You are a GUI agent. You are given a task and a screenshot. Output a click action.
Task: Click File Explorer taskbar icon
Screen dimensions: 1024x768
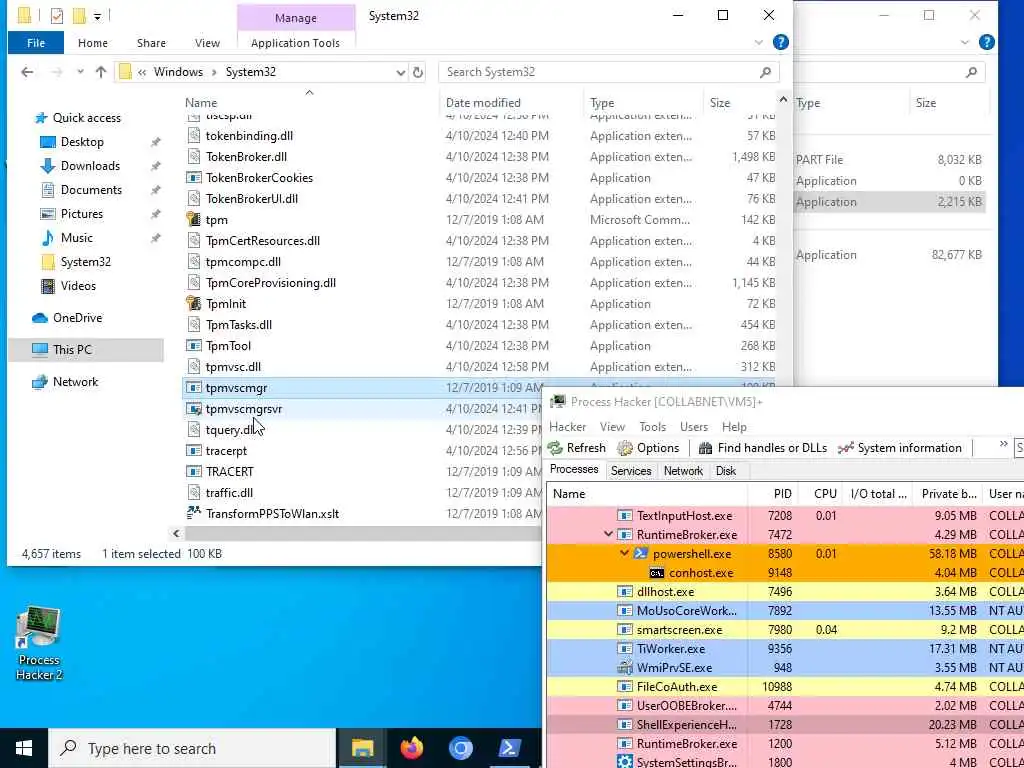pyautogui.click(x=362, y=748)
